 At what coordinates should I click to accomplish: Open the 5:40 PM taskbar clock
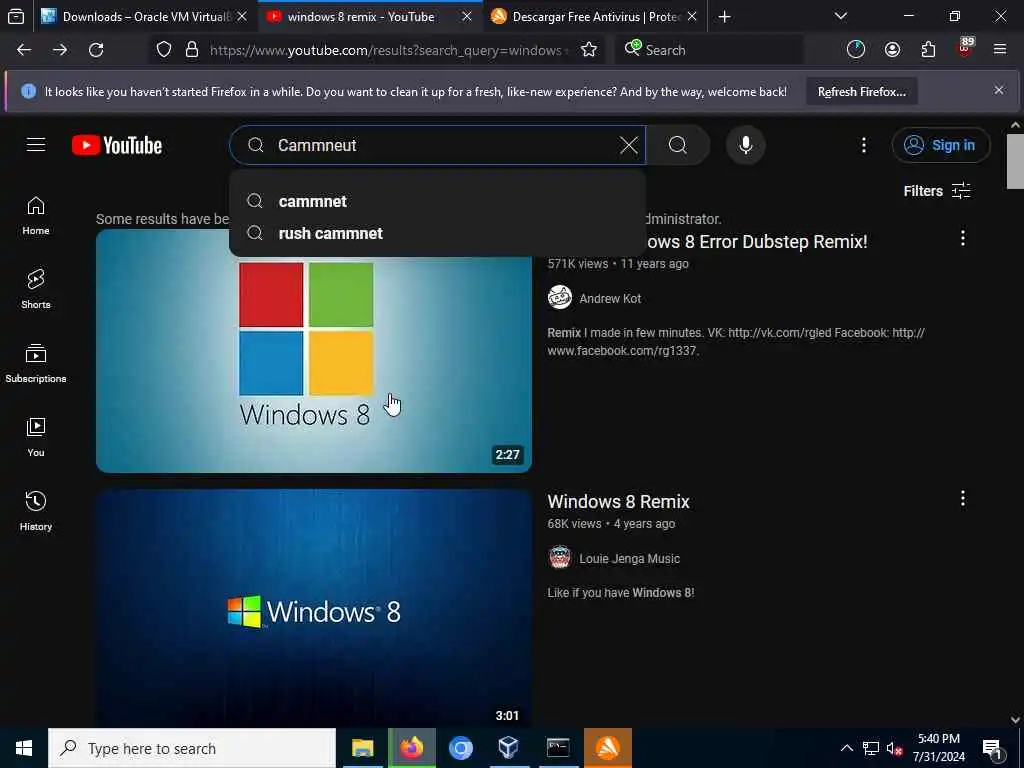click(938, 748)
